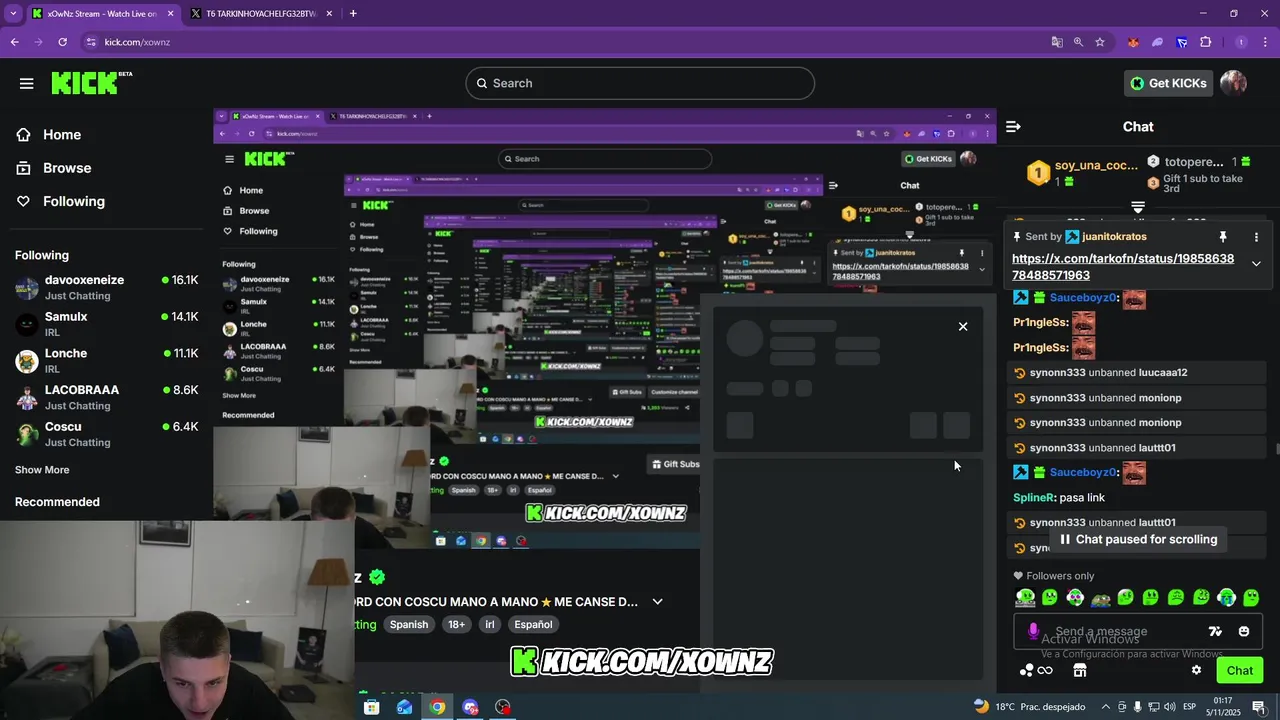
Task: Open Lonche channel in Following
Action: coord(106,361)
